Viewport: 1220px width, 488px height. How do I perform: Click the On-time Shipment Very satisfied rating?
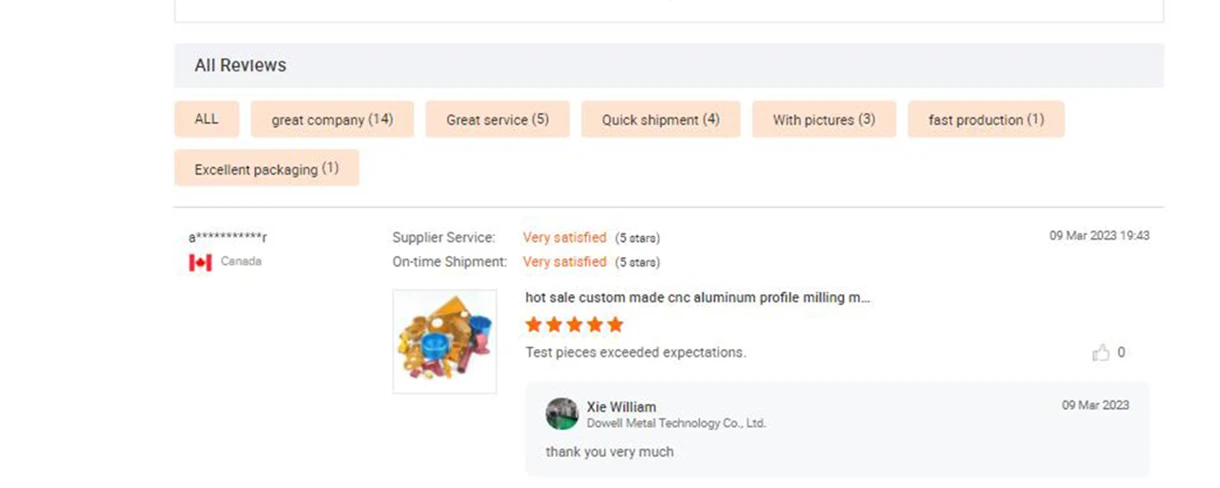pos(564,262)
